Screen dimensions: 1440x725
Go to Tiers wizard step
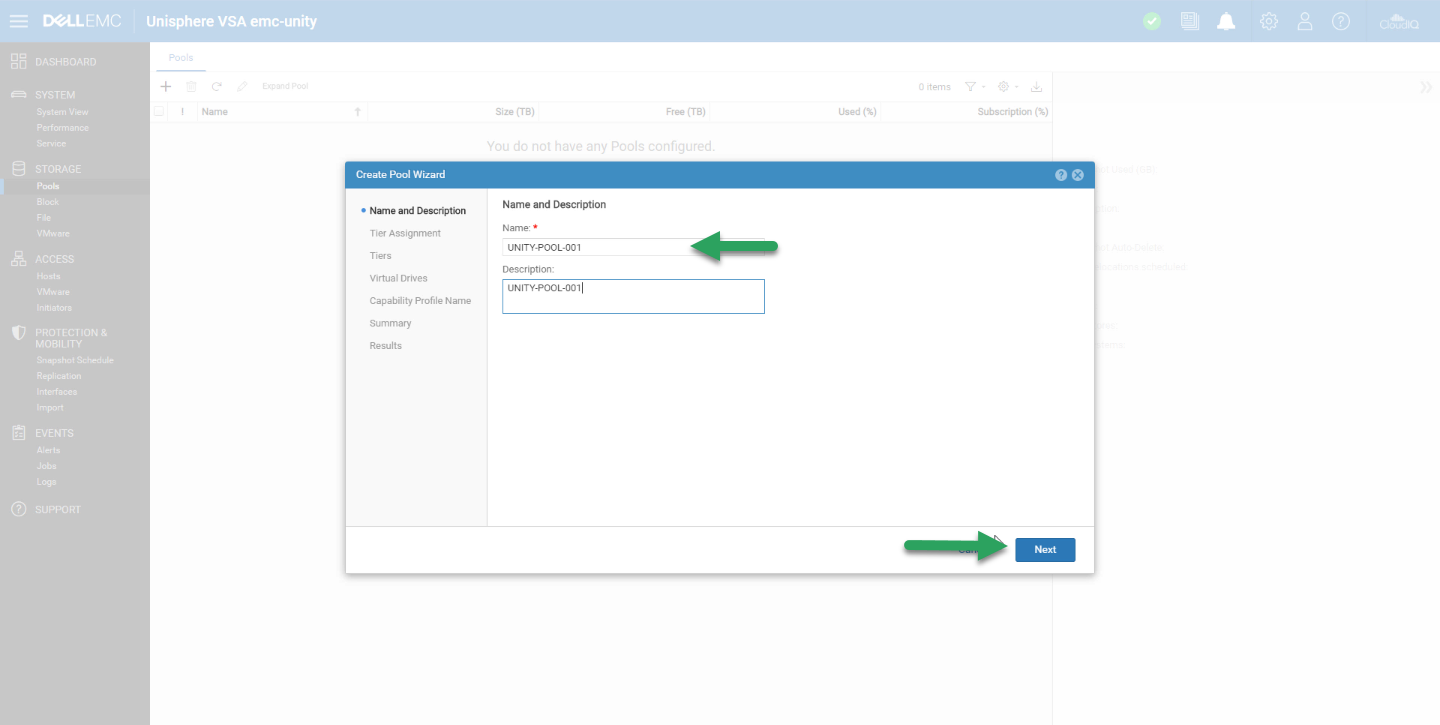(380, 256)
